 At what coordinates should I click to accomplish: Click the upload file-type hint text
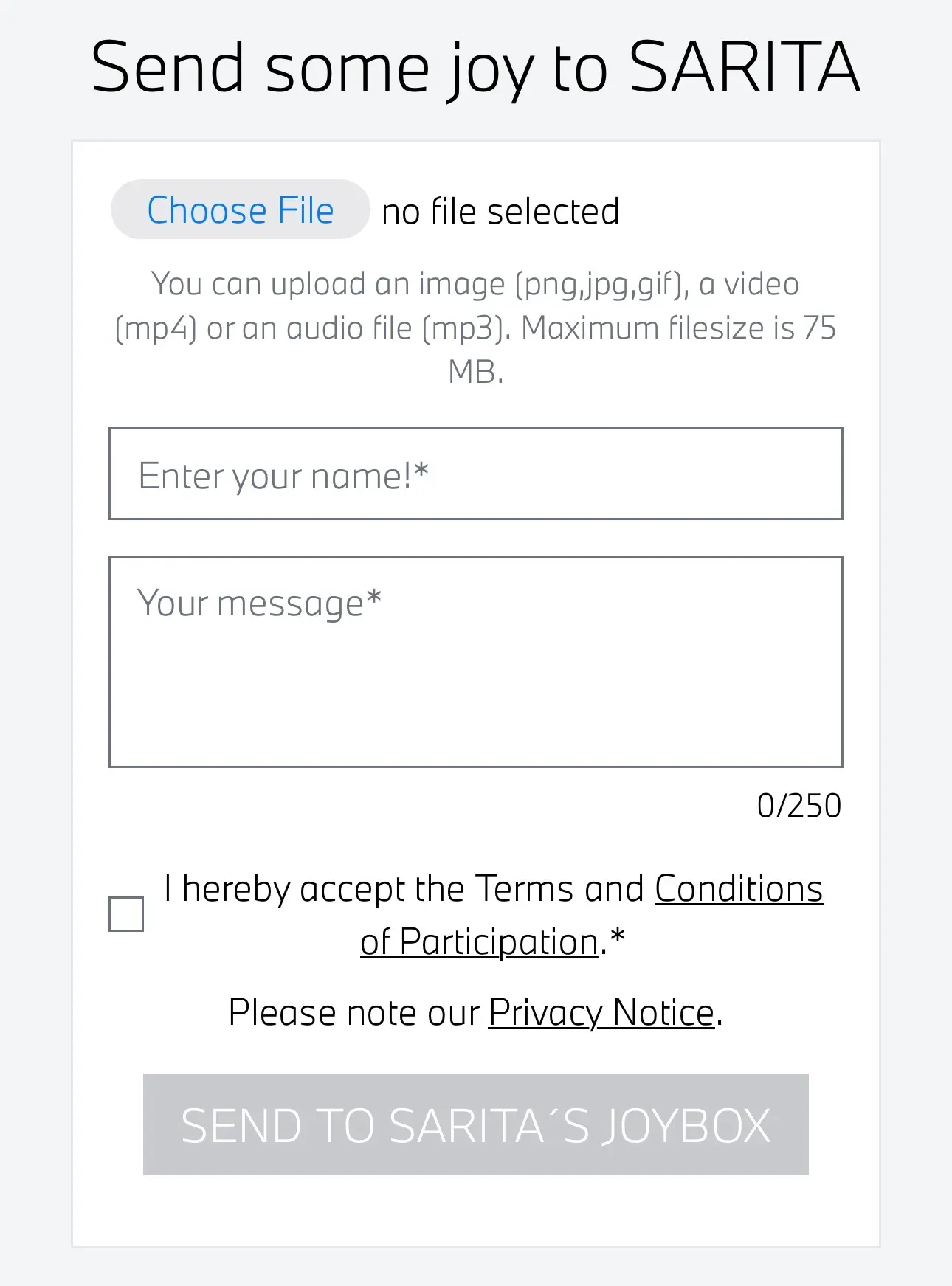tap(476, 328)
